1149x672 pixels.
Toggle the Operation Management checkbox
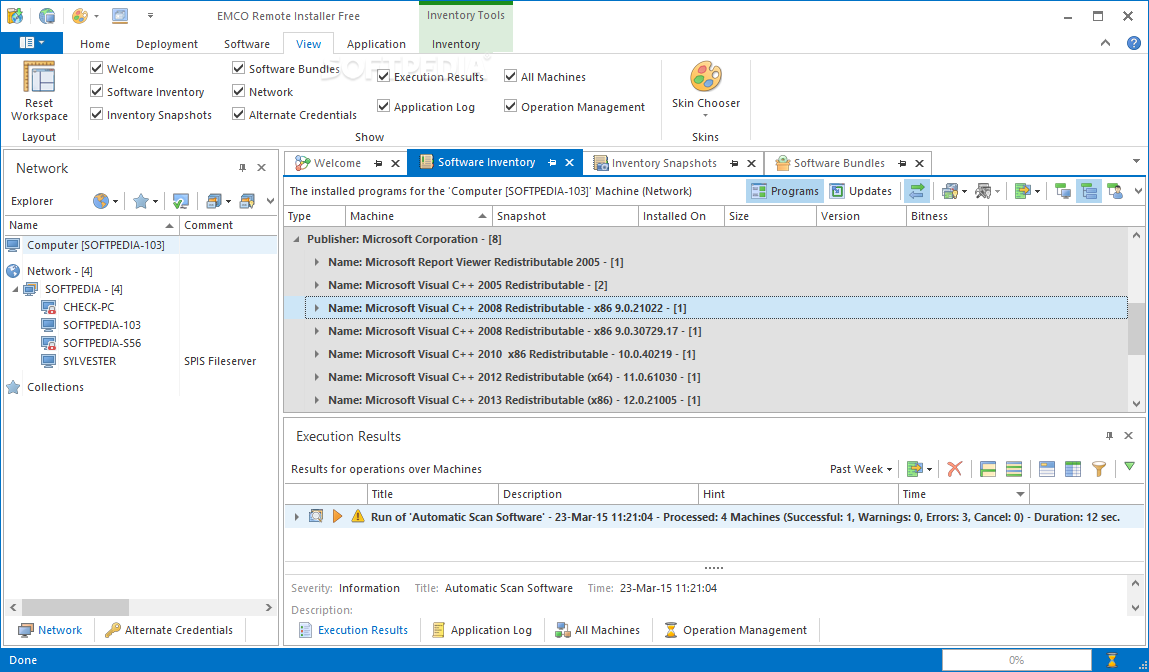click(x=511, y=106)
